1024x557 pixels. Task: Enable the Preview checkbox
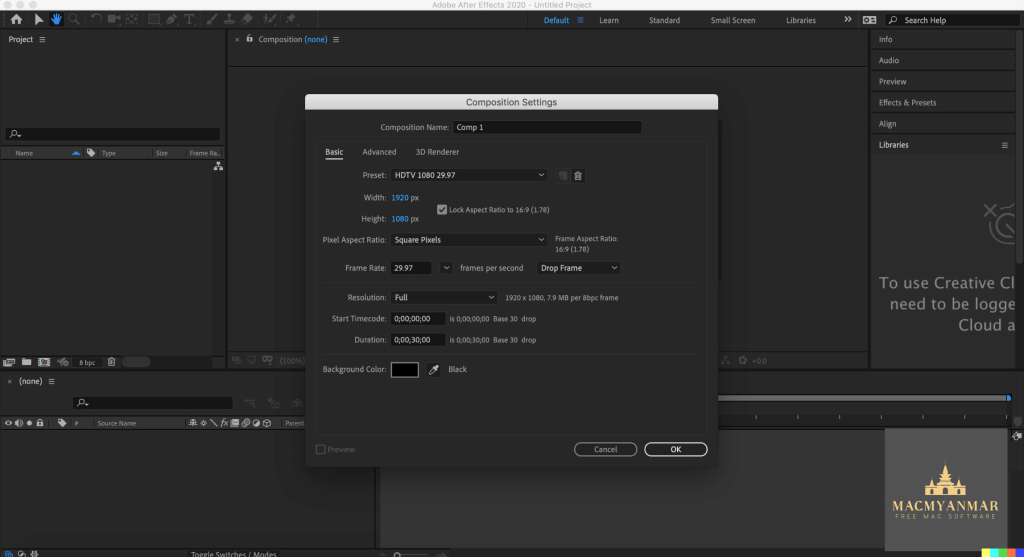click(321, 449)
